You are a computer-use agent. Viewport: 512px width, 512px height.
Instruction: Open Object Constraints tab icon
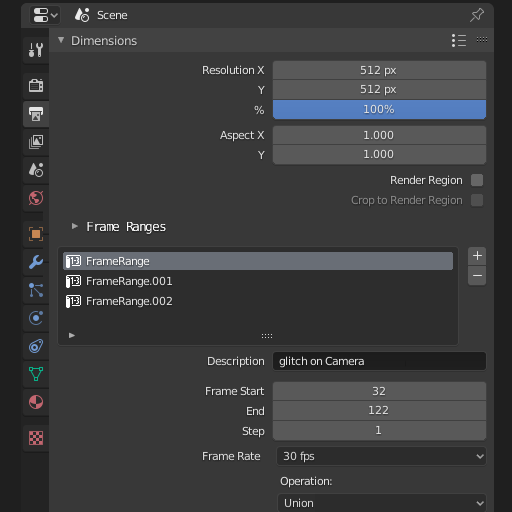coord(36,346)
